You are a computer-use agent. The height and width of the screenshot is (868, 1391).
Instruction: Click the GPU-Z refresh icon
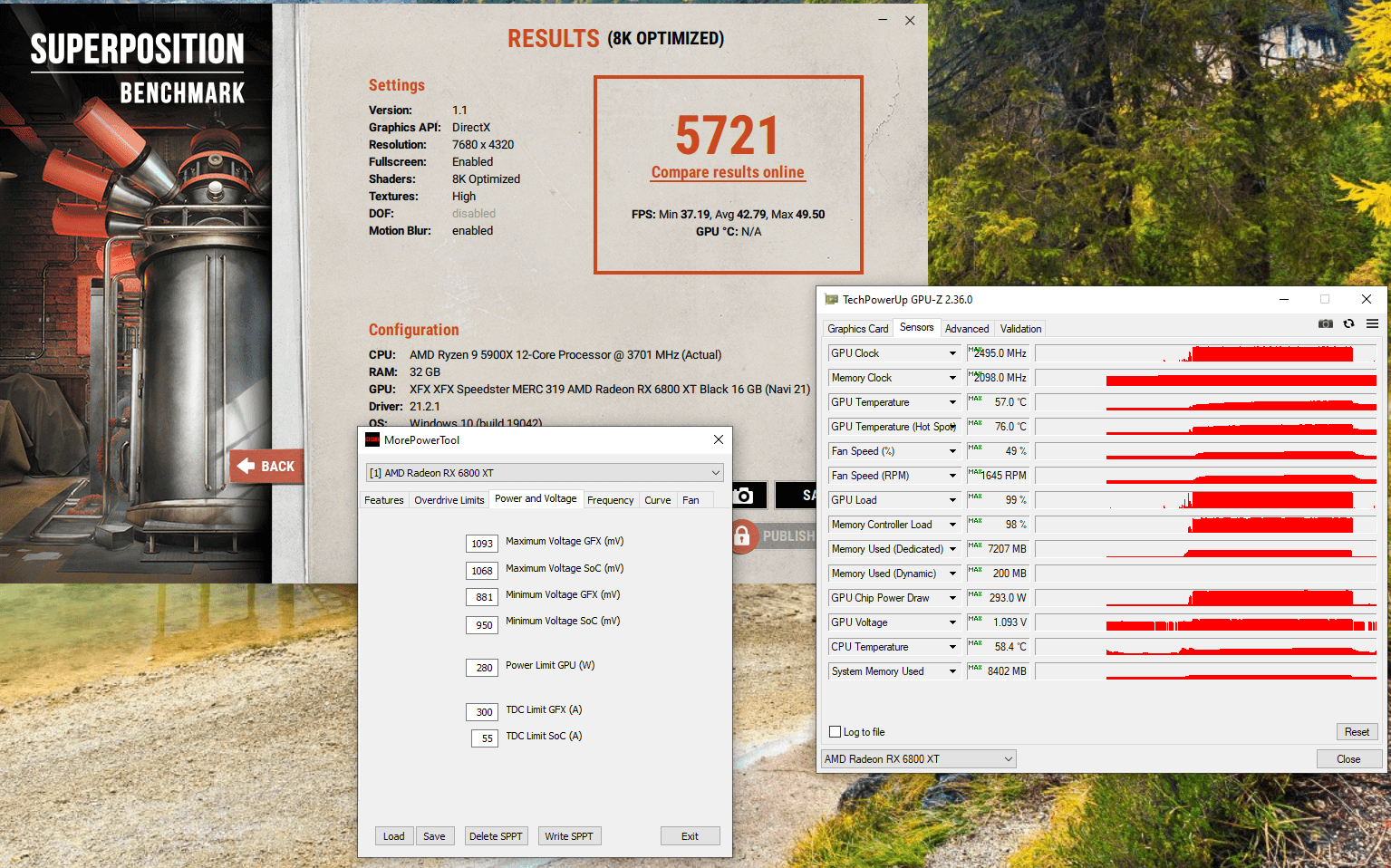1348,323
